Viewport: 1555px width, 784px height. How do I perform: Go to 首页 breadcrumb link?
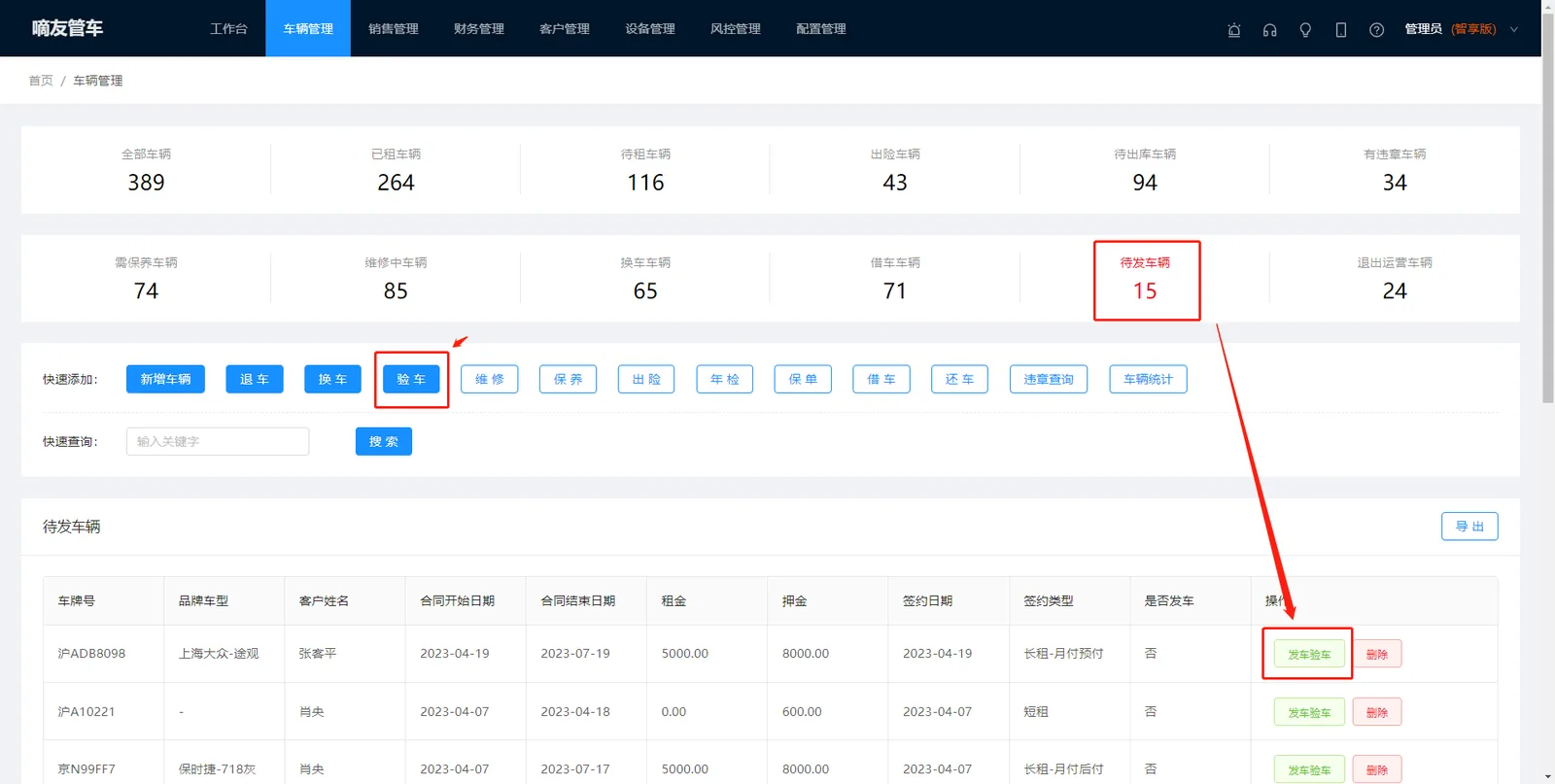[x=41, y=81]
